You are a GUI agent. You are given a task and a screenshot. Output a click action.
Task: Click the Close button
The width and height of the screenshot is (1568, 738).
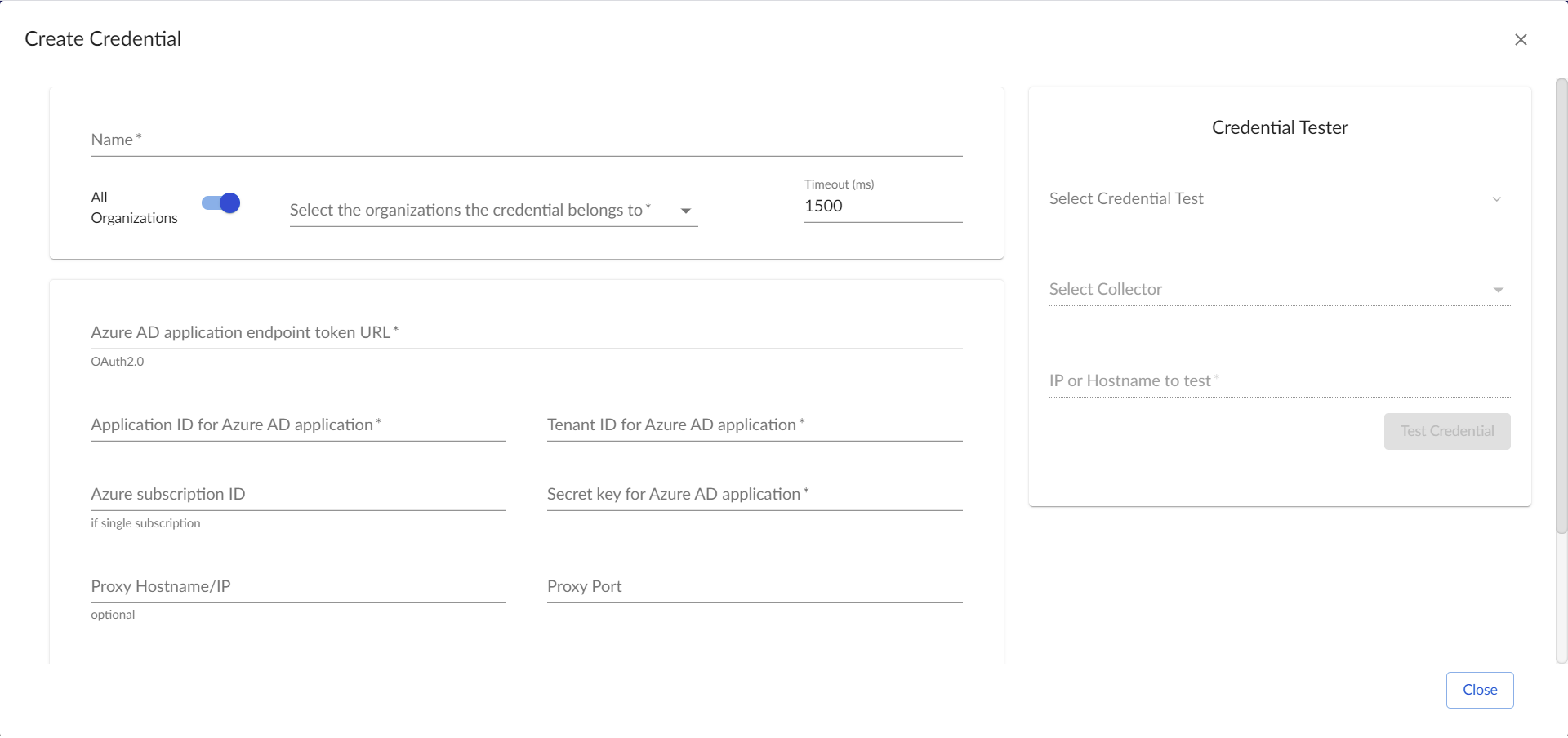coord(1479,691)
